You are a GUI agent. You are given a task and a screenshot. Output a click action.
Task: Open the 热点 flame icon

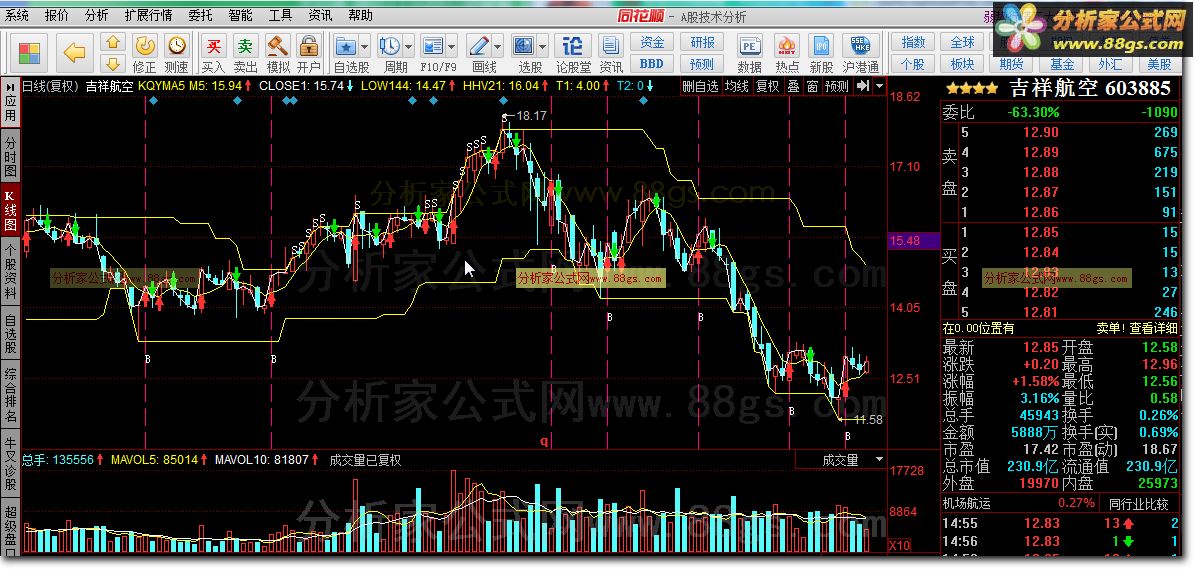[787, 45]
